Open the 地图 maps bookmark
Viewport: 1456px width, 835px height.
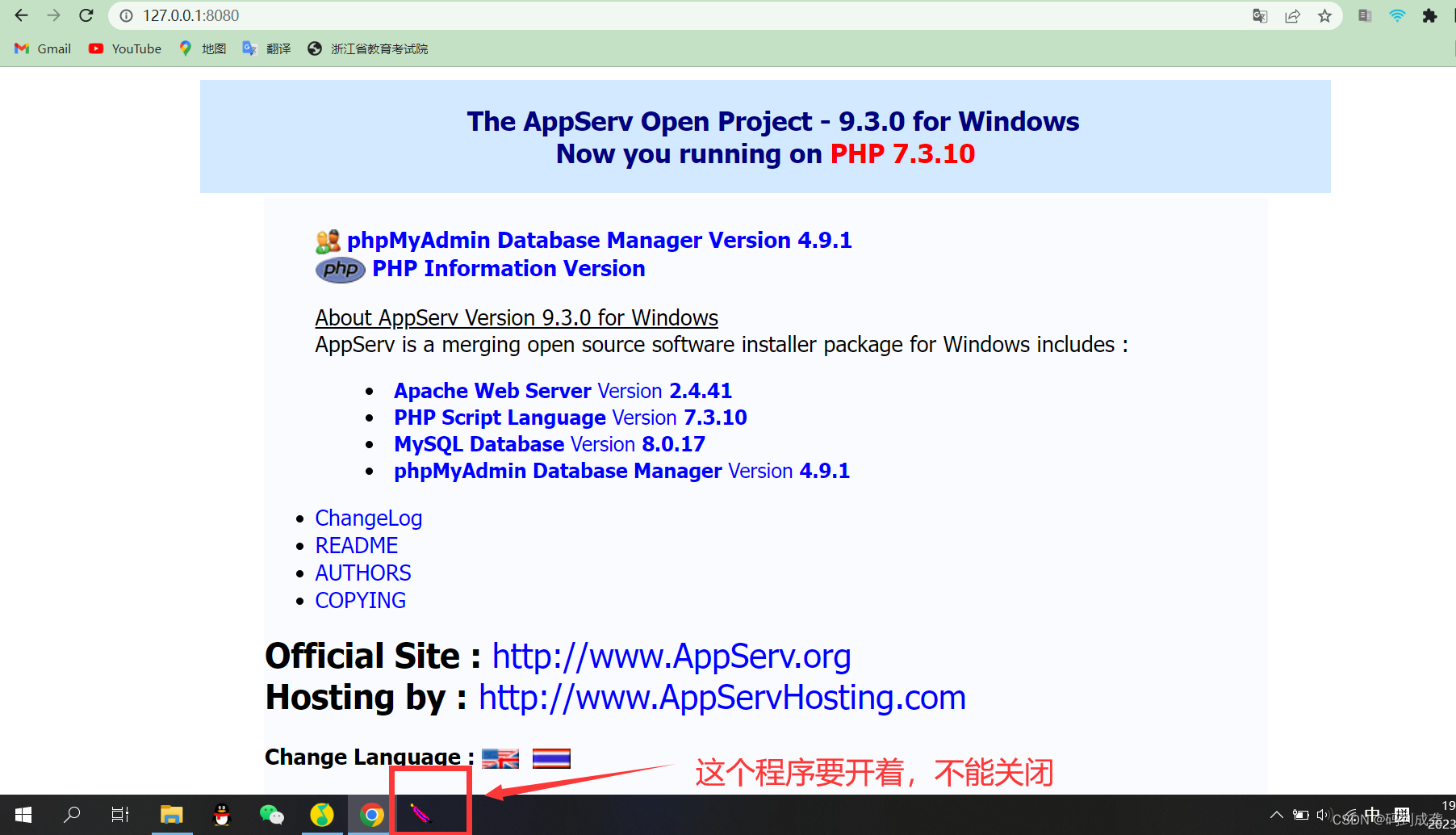[203, 48]
